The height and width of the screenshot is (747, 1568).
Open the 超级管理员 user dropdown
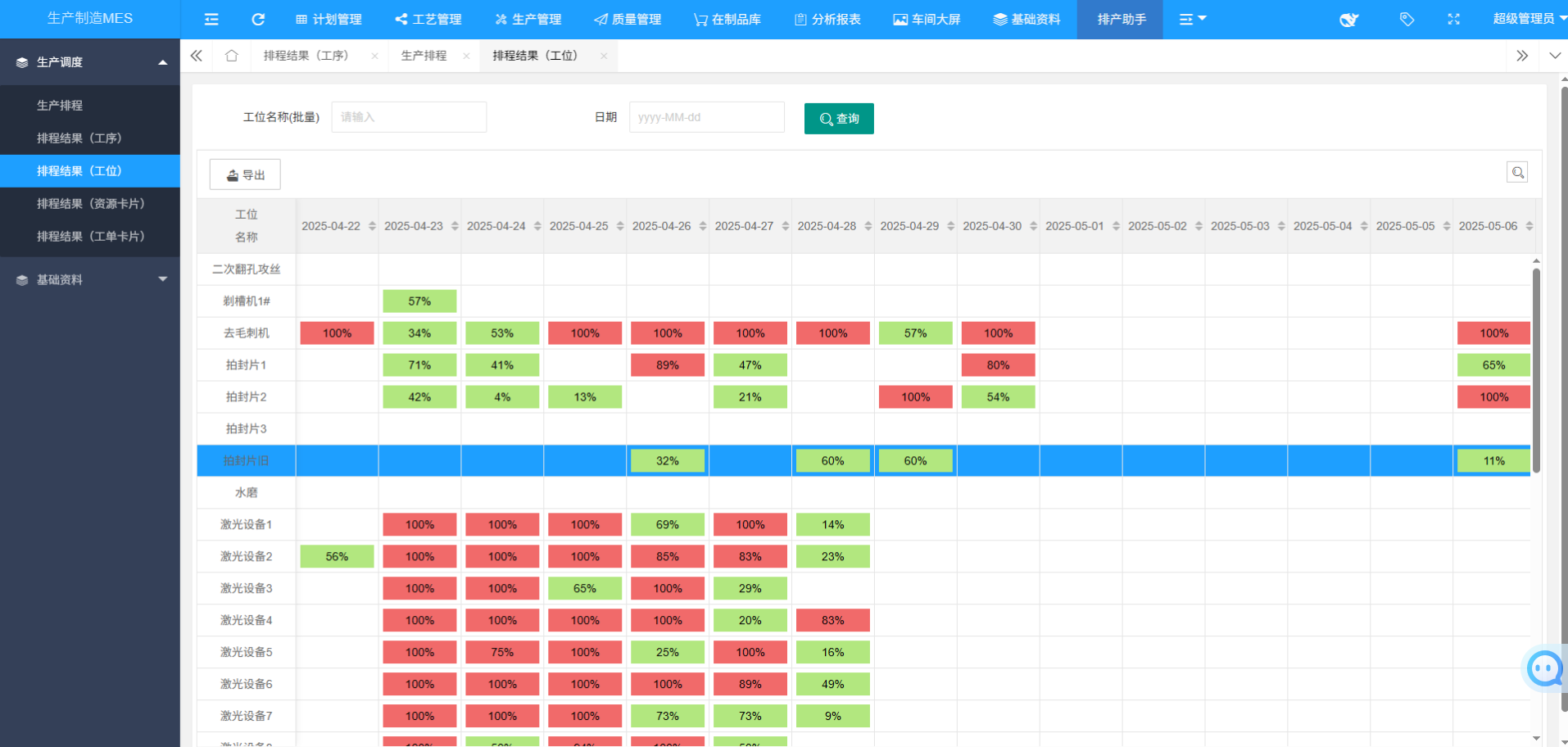(1525, 19)
